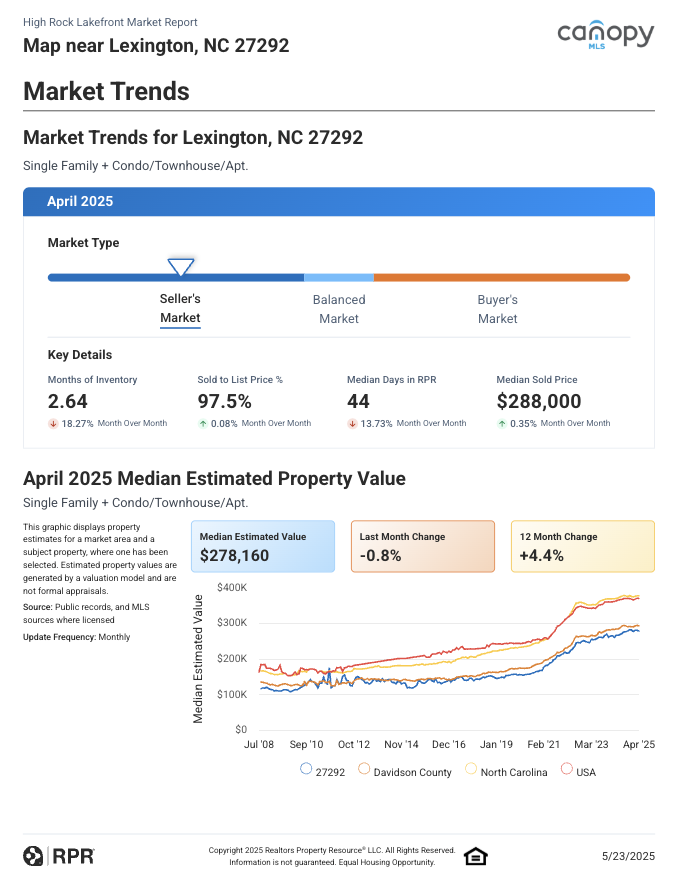Click the Canopy MLS logo
The height and width of the screenshot is (878, 676).
point(605,36)
